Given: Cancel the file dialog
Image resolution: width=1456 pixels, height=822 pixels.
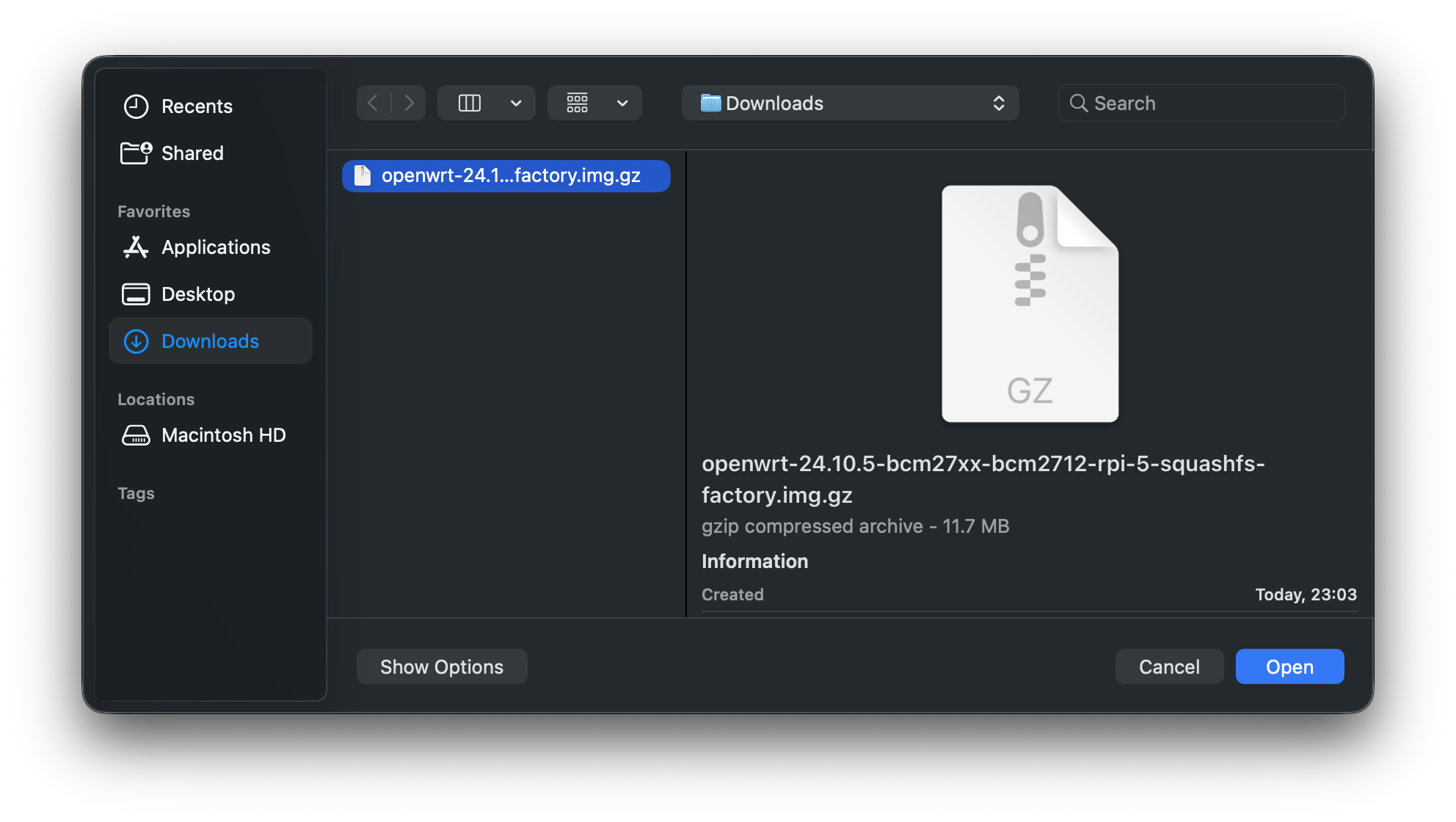Looking at the screenshot, I should pyautogui.click(x=1169, y=666).
